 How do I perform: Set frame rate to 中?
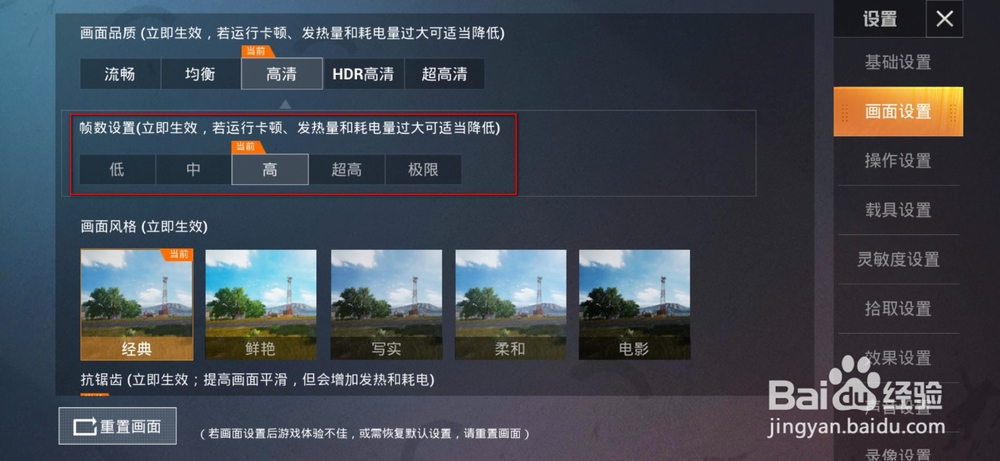click(193, 170)
